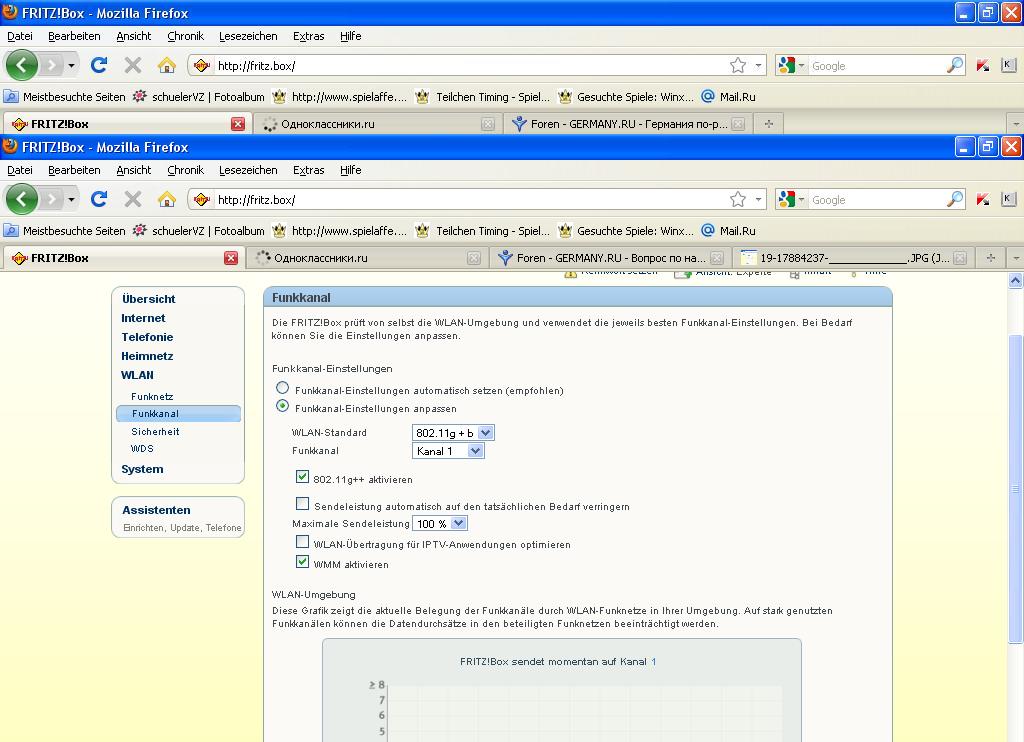Click search magnifier in background Firefox window
Viewport: 1024px width, 742px height.
[x=955, y=65]
